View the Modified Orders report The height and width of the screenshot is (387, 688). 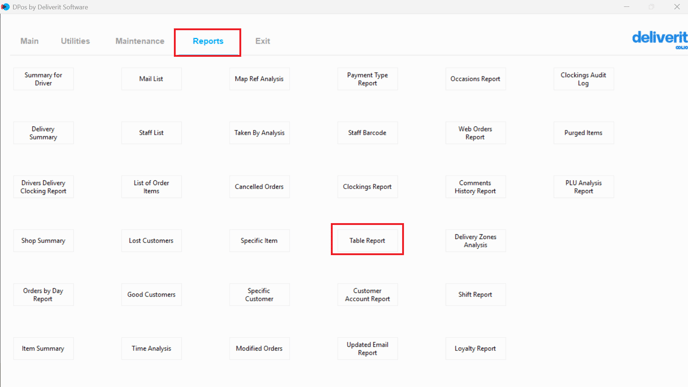click(259, 348)
